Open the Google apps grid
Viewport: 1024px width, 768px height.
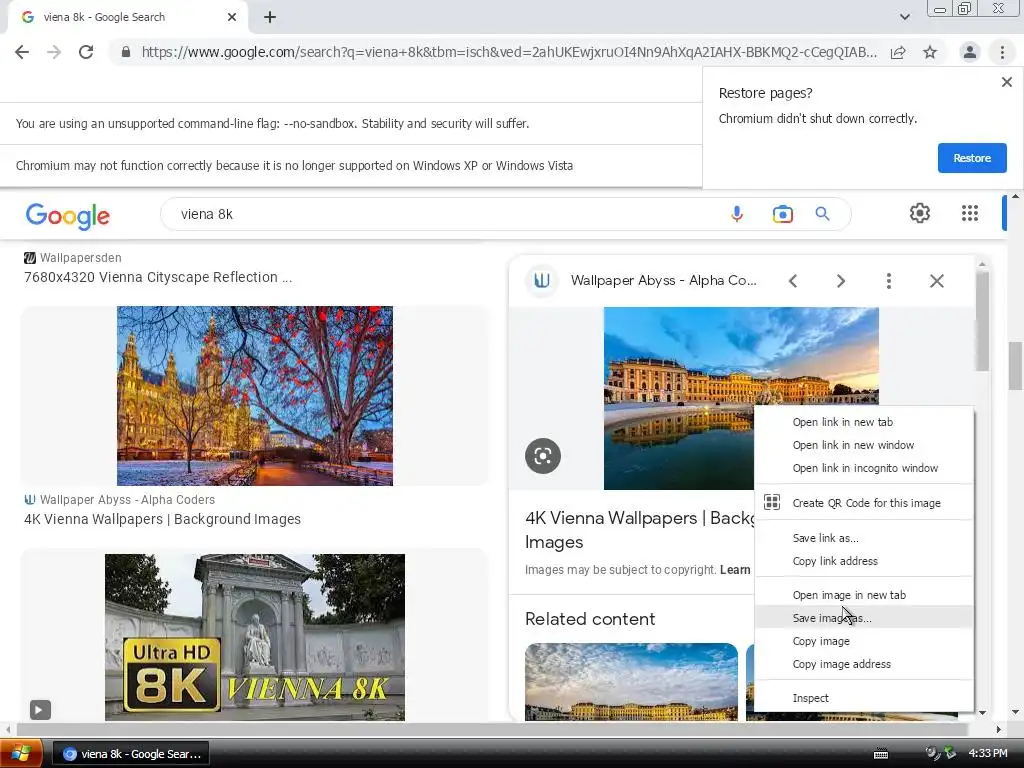[x=970, y=213]
